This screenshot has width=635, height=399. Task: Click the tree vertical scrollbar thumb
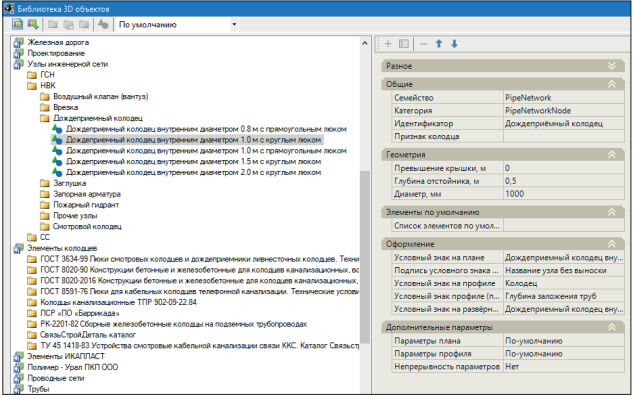tap(365, 257)
